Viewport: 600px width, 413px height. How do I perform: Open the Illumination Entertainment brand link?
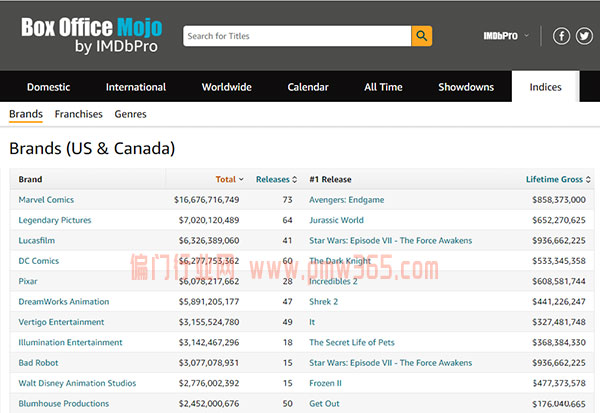tap(70, 342)
